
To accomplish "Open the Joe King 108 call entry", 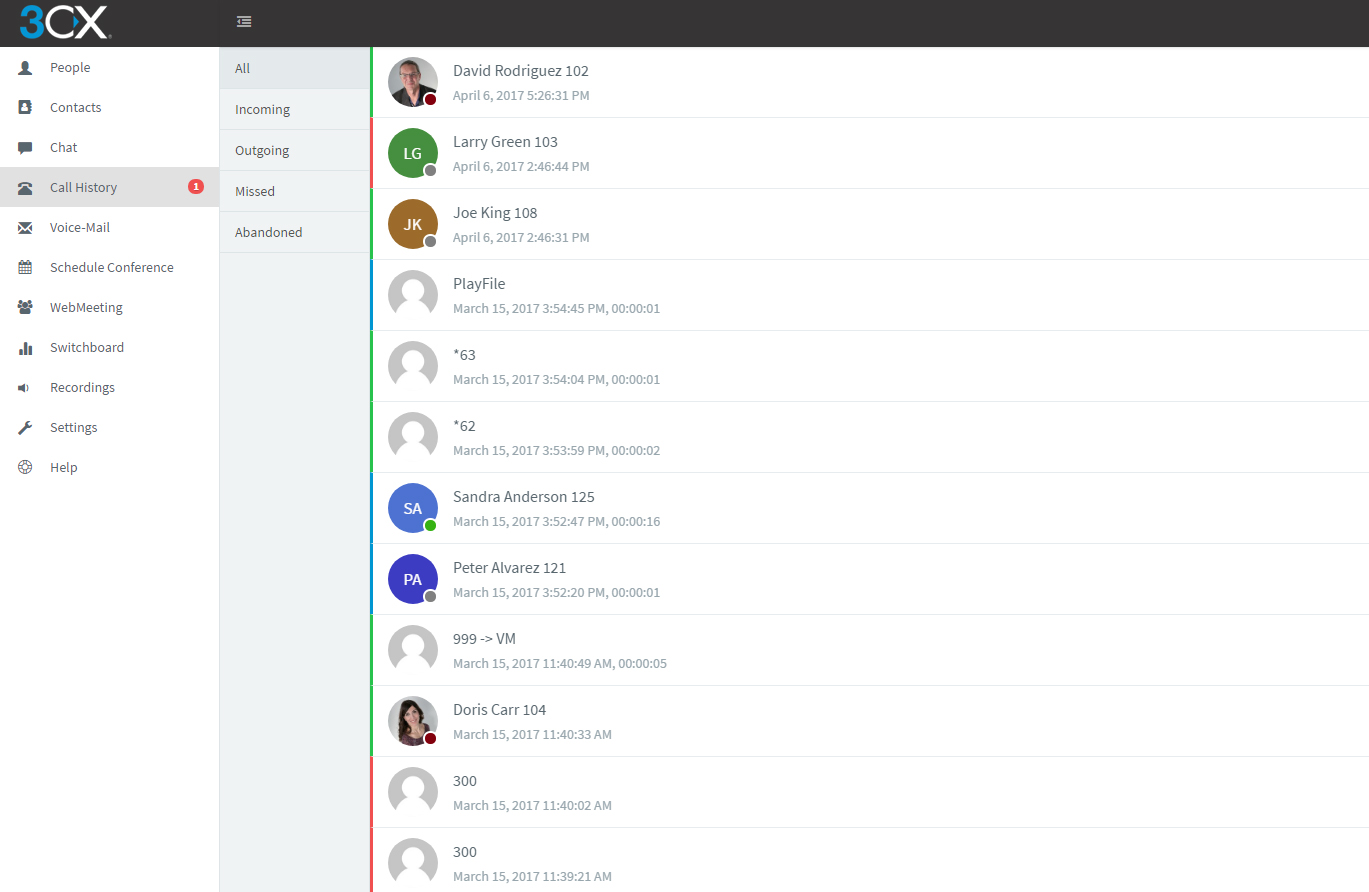I will [x=869, y=224].
